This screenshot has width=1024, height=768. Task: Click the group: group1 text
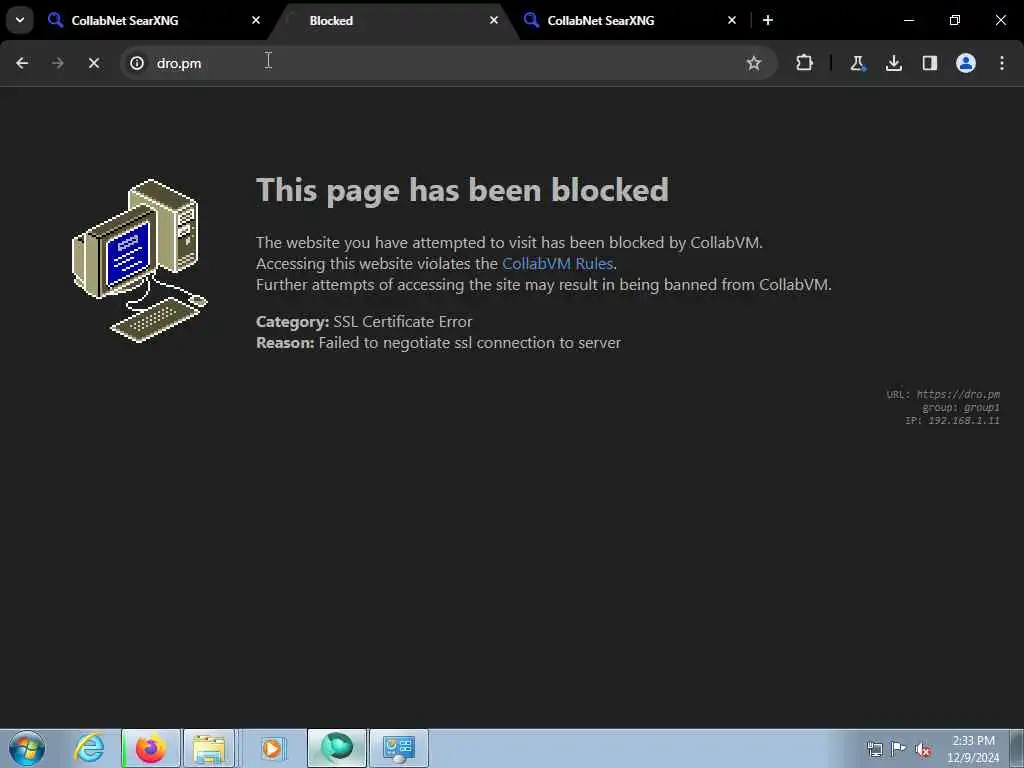click(x=961, y=407)
